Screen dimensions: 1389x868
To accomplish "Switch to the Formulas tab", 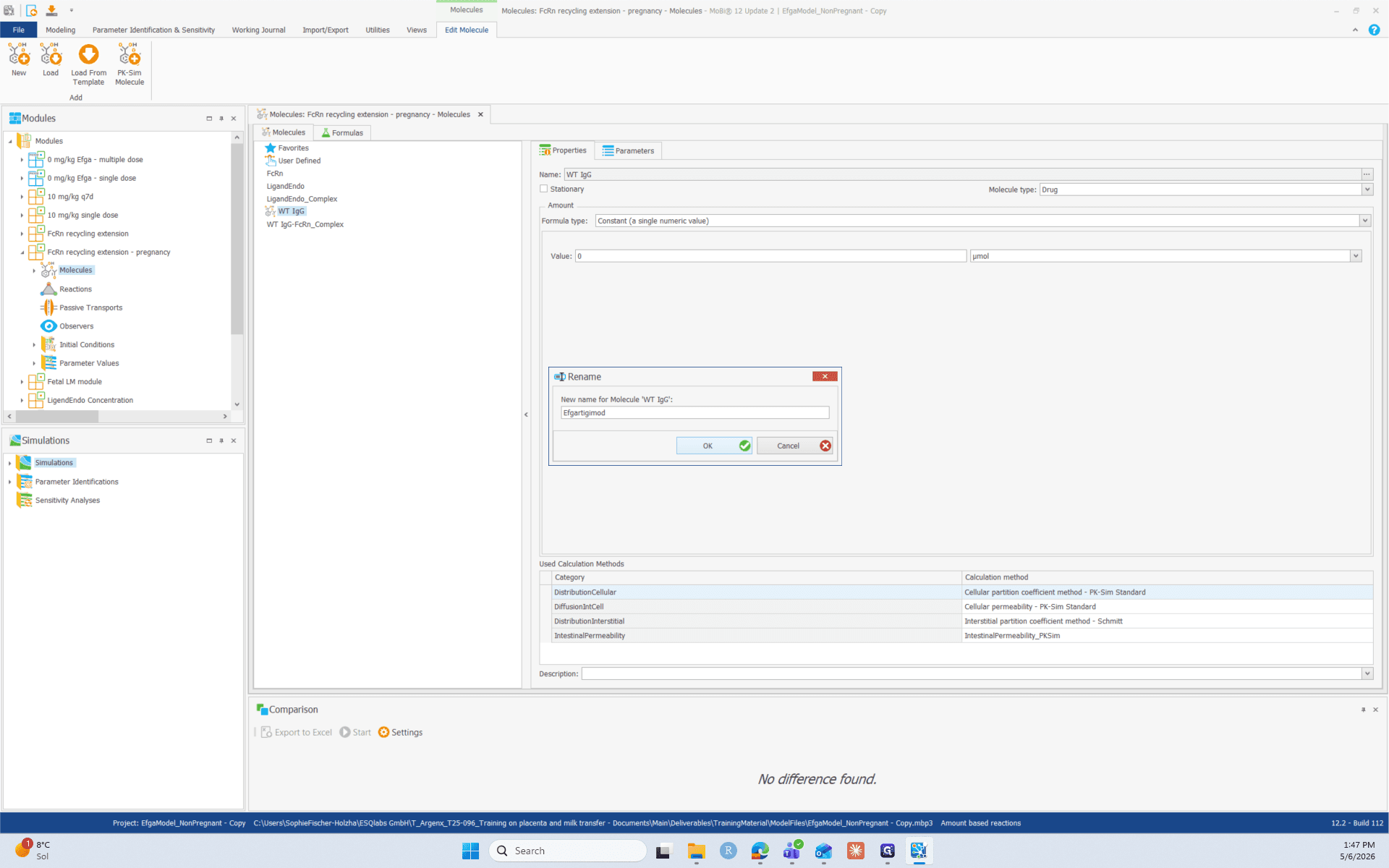I will pyautogui.click(x=342, y=132).
